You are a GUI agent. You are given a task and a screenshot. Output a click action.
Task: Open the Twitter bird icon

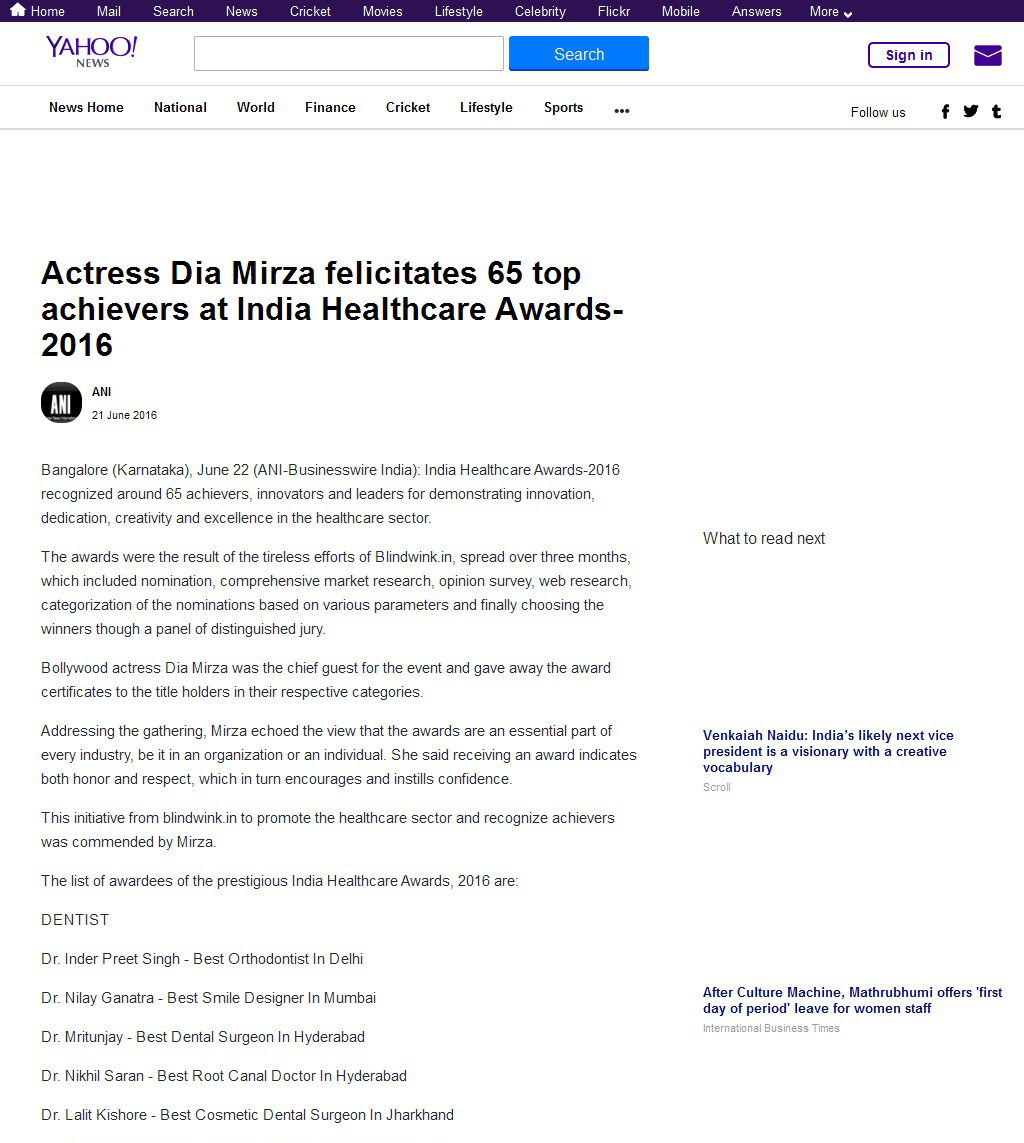coord(970,111)
